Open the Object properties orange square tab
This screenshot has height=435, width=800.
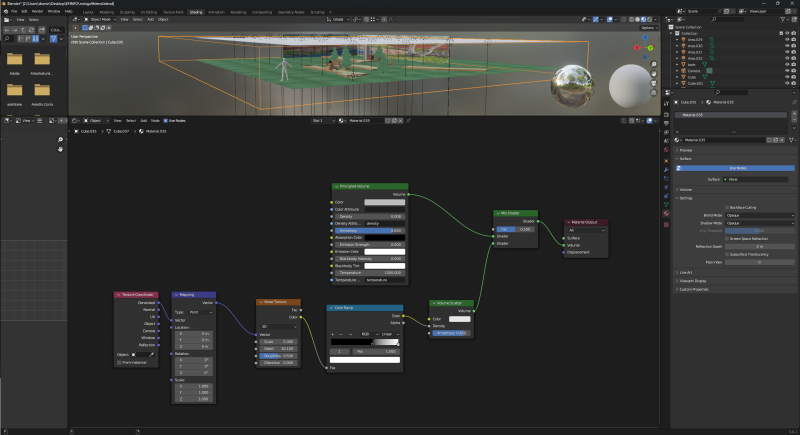[666, 161]
